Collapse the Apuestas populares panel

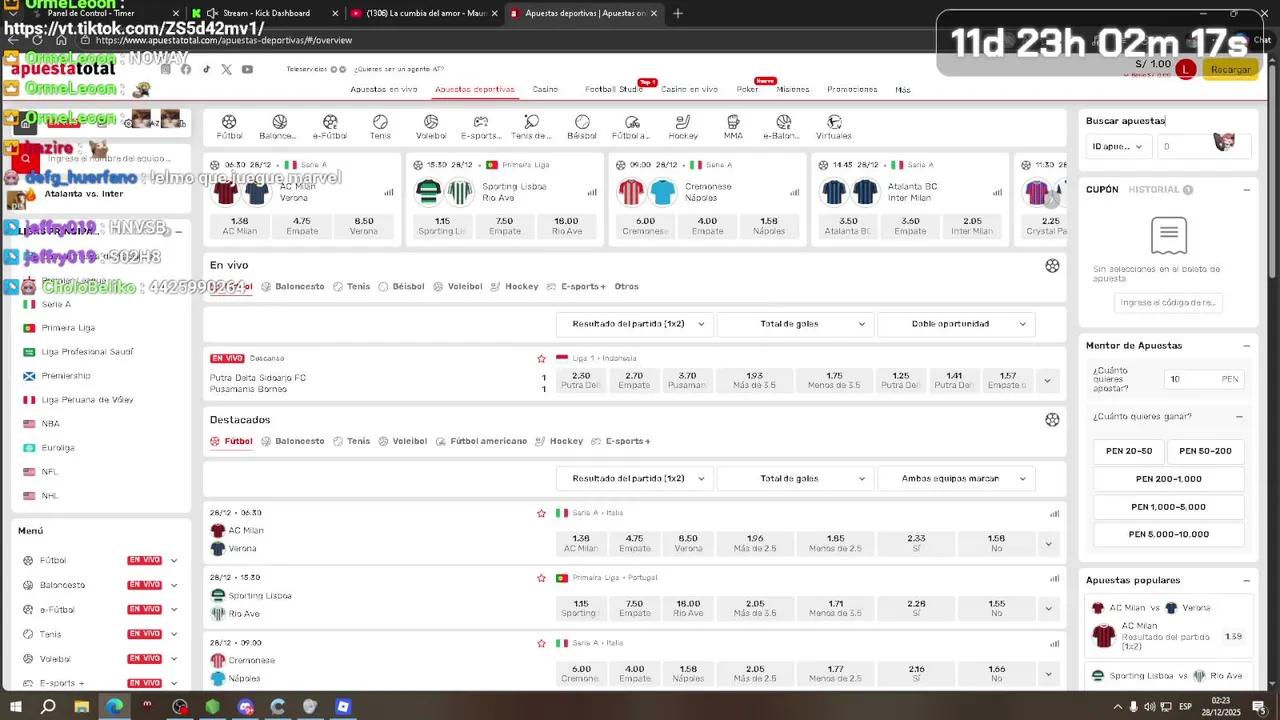click(1246, 581)
